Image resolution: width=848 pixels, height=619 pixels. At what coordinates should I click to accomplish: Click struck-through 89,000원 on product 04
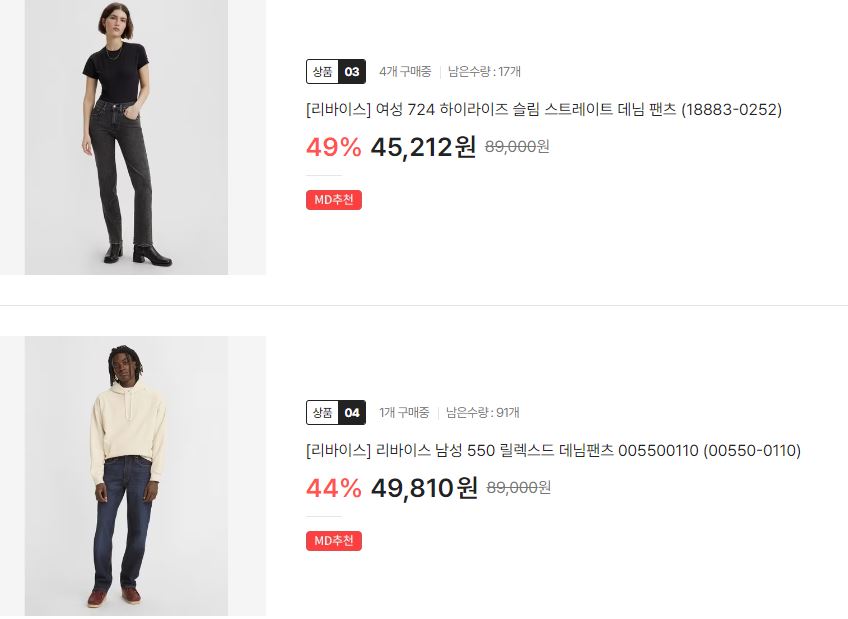[x=519, y=488]
